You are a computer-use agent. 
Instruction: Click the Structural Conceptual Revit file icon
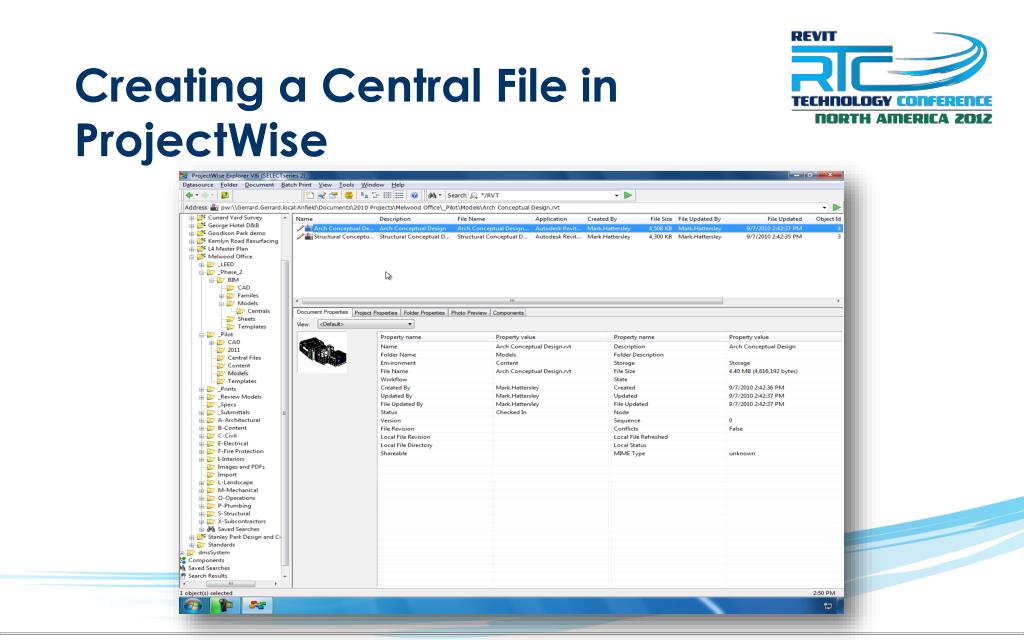309,236
